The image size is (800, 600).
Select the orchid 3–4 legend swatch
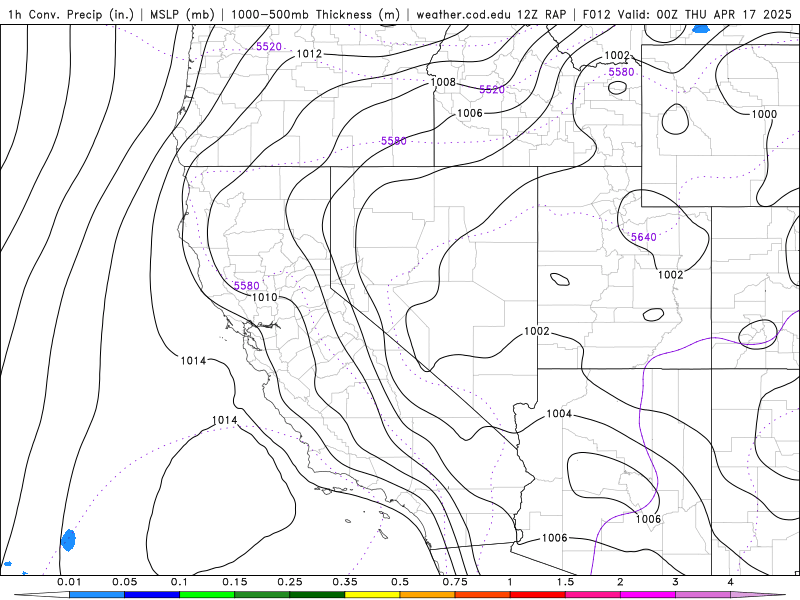coord(703,595)
